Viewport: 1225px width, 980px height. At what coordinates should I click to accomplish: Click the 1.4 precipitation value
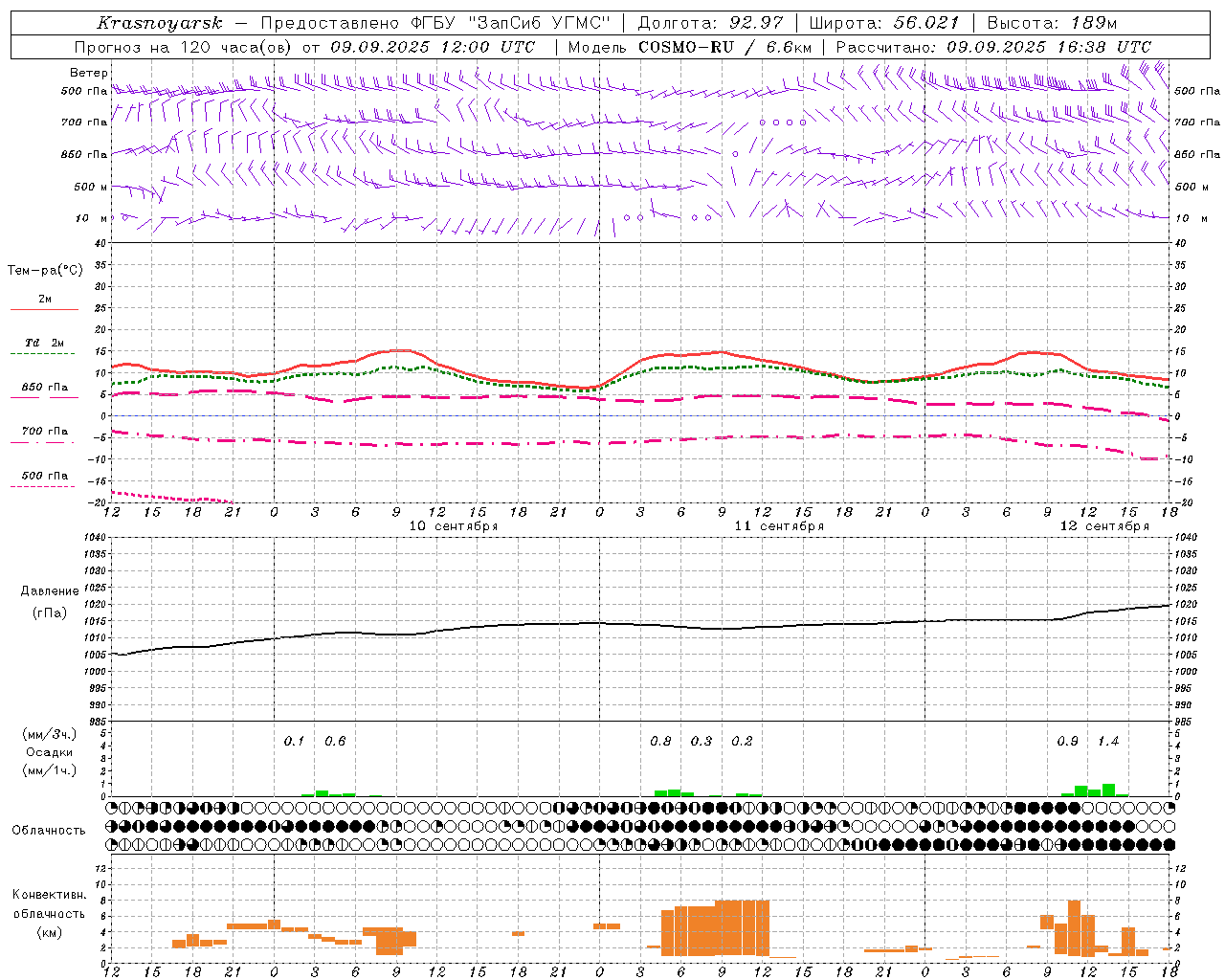[x=1108, y=742]
